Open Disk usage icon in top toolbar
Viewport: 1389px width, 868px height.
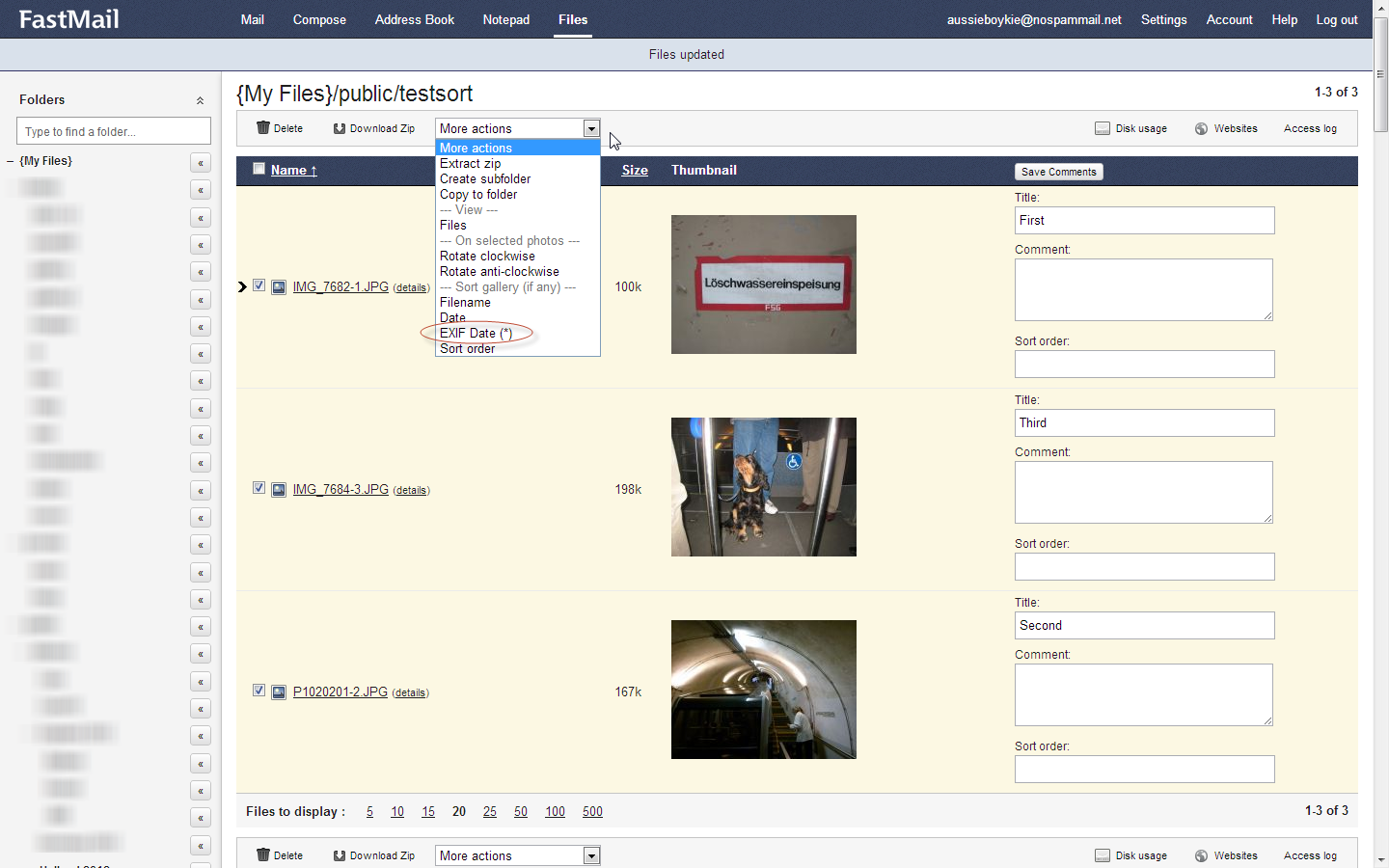1103,128
